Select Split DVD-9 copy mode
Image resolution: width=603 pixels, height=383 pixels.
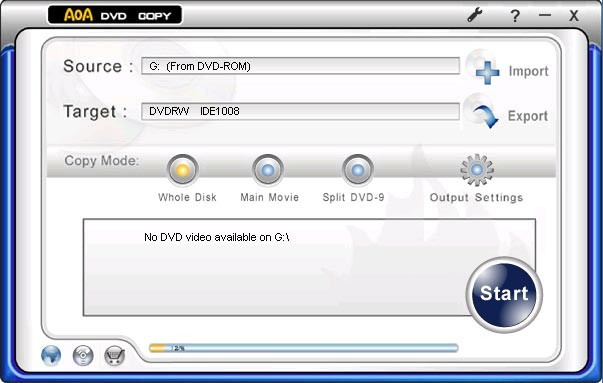click(x=358, y=170)
